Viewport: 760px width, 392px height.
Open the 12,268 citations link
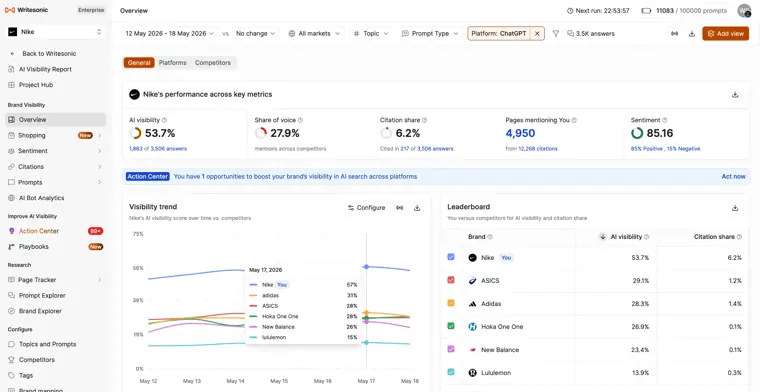[x=538, y=149]
